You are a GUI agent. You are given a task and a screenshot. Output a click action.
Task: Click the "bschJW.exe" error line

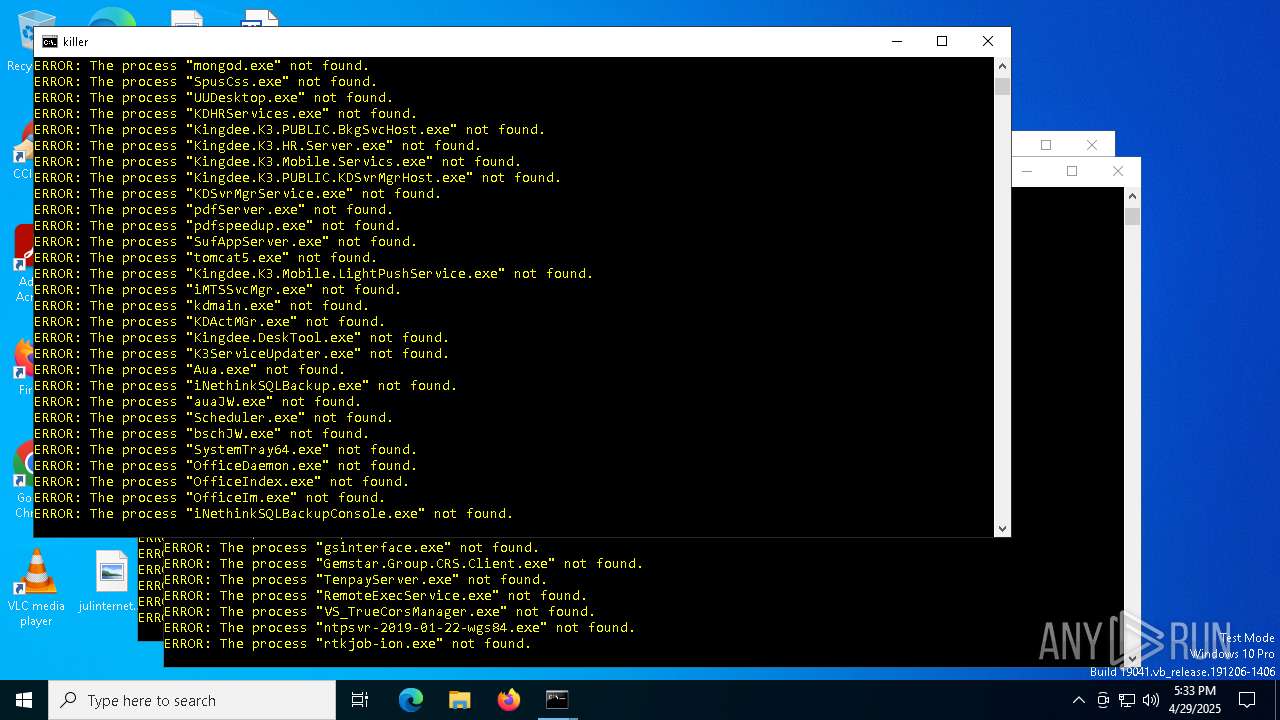coord(201,434)
